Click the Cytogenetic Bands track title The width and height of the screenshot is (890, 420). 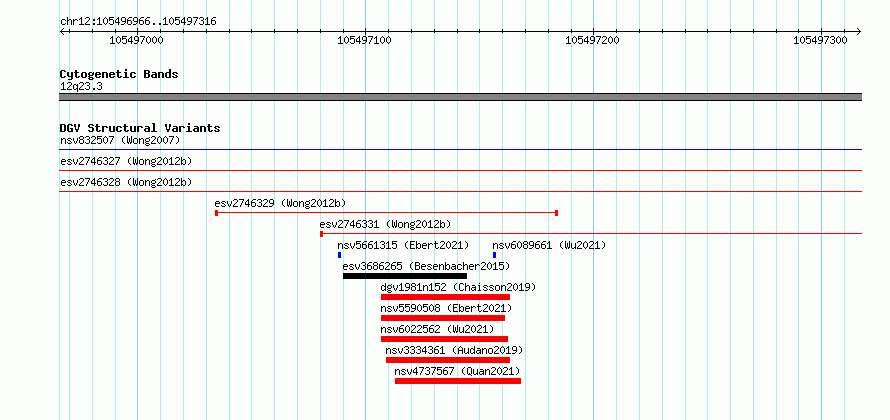pyautogui.click(x=119, y=74)
